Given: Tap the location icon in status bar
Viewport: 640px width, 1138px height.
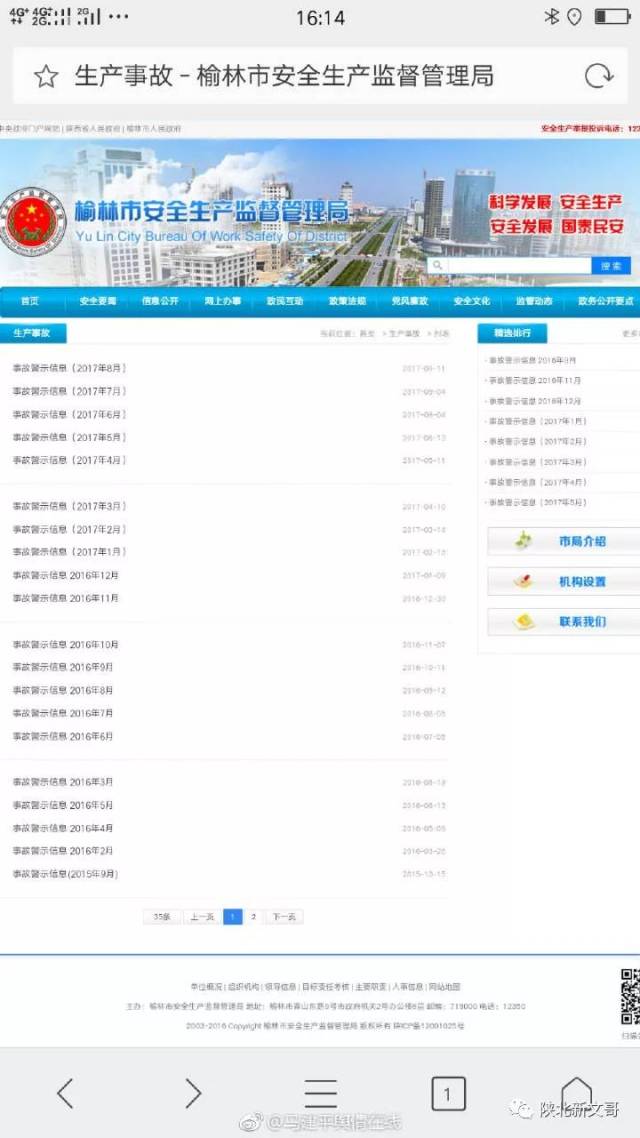Looking at the screenshot, I should tap(574, 17).
